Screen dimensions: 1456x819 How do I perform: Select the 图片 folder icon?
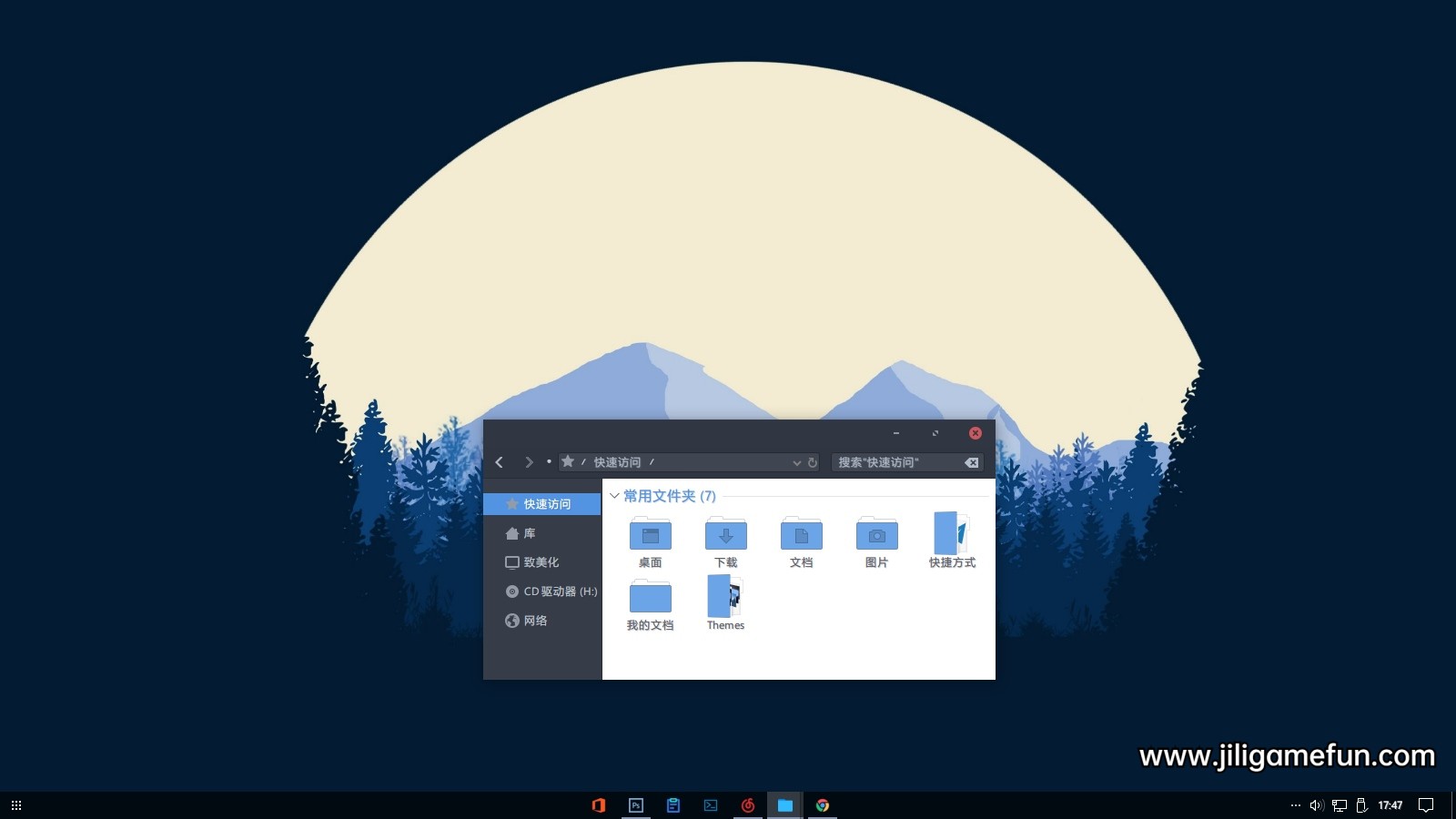click(x=877, y=533)
